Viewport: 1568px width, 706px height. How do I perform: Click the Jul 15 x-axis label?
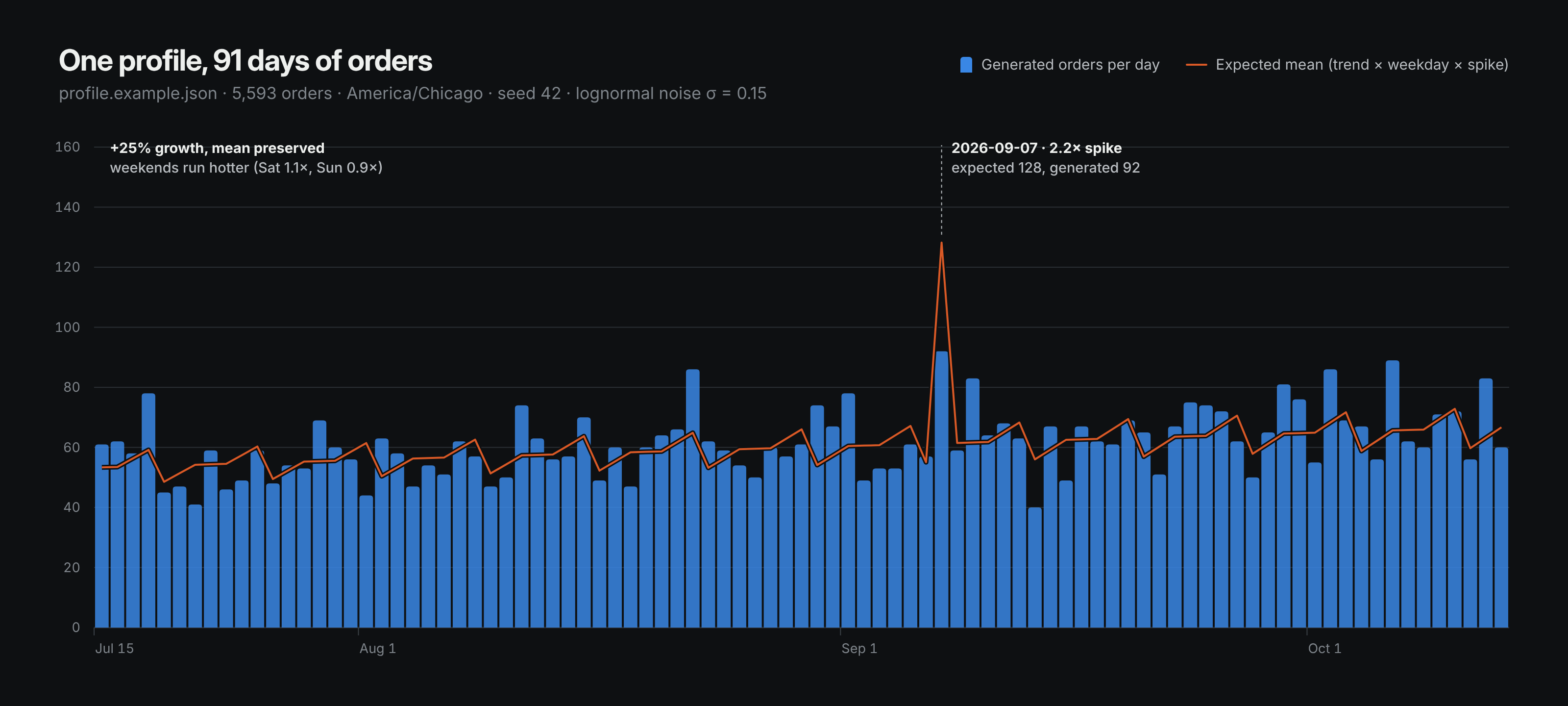coord(114,648)
